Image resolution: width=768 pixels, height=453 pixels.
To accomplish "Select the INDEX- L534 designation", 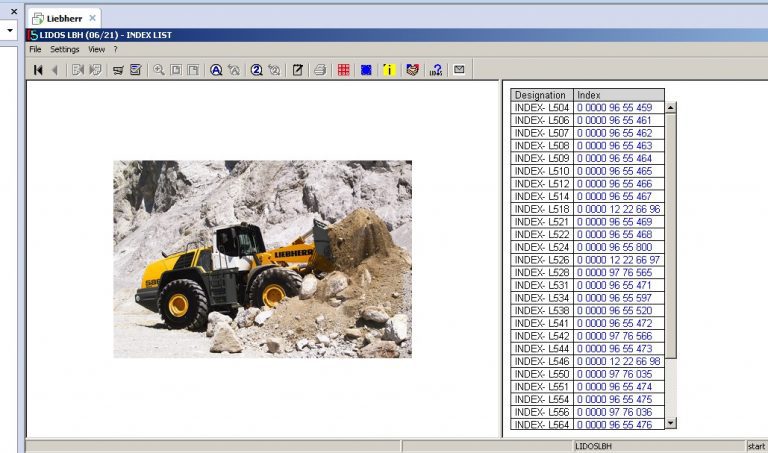I will (x=542, y=298).
